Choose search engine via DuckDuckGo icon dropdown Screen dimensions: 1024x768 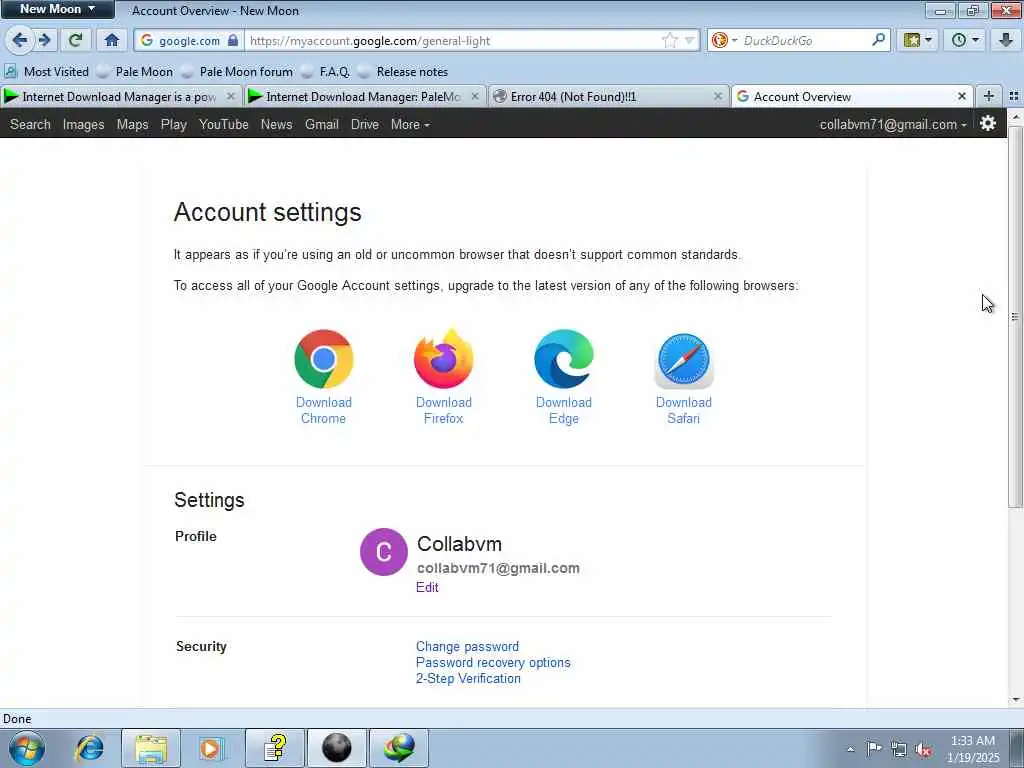724,40
